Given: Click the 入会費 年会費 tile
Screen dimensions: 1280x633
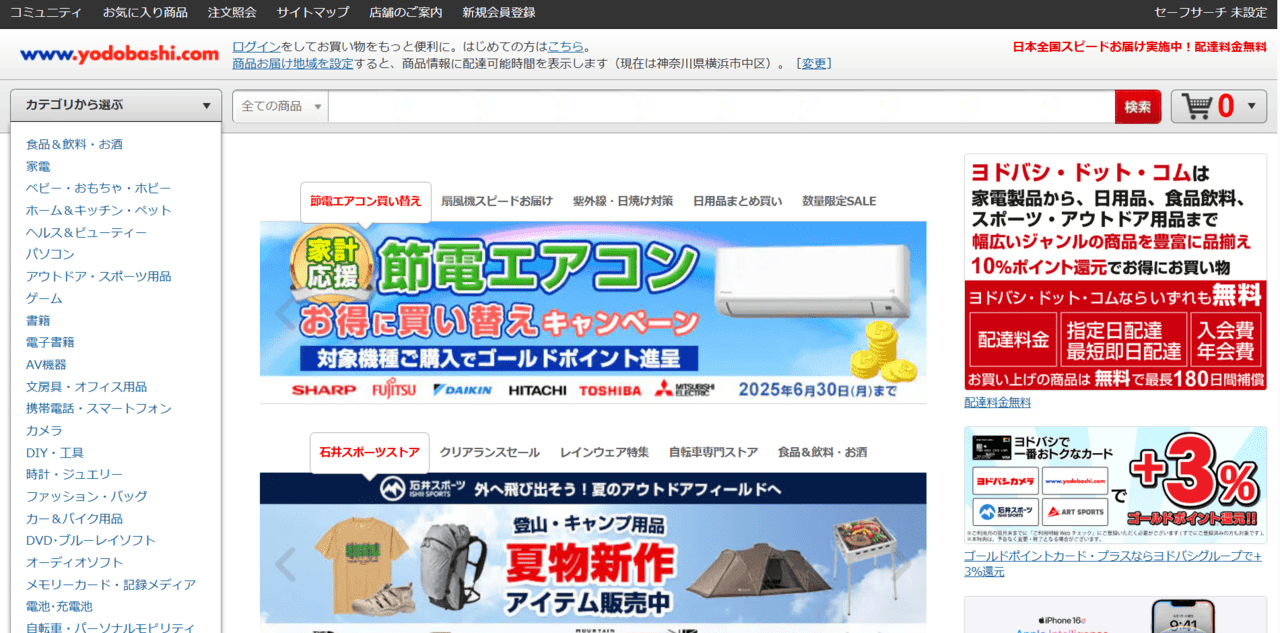Looking at the screenshot, I should (1228, 341).
